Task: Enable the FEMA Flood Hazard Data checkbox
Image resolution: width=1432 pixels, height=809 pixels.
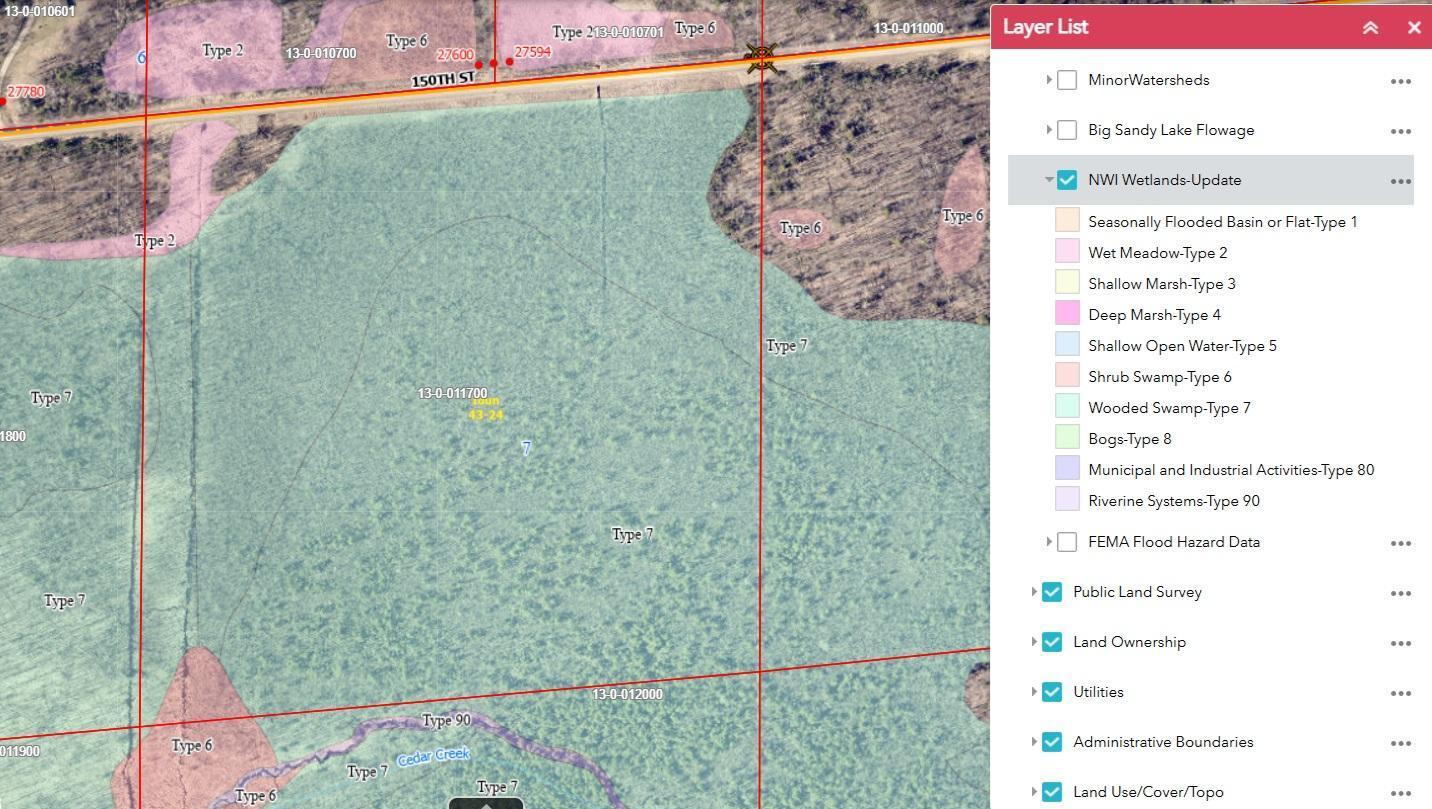Action: 1067,542
